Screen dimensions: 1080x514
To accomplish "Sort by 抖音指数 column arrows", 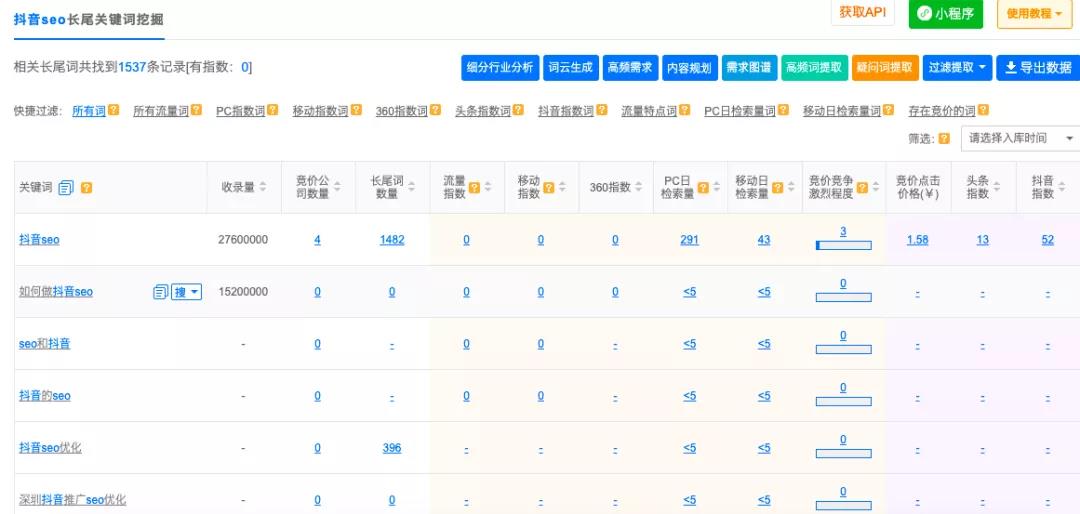I will 1062,187.
